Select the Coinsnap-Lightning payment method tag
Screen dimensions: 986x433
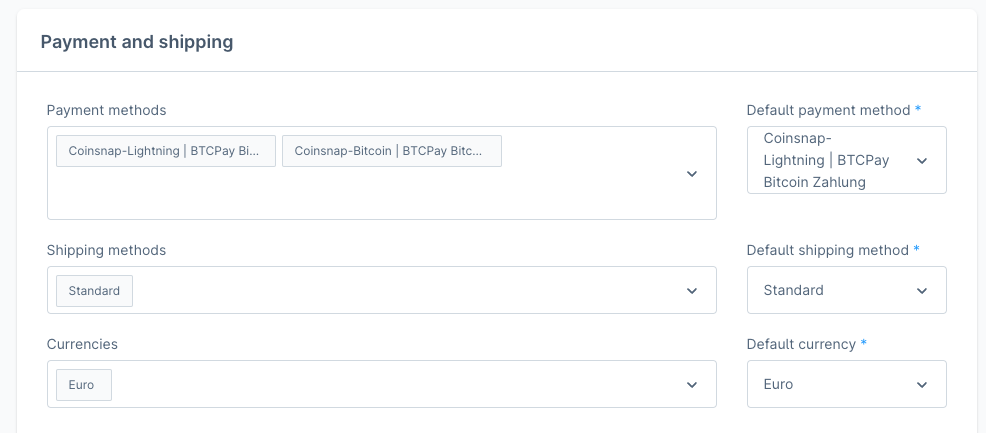click(166, 151)
